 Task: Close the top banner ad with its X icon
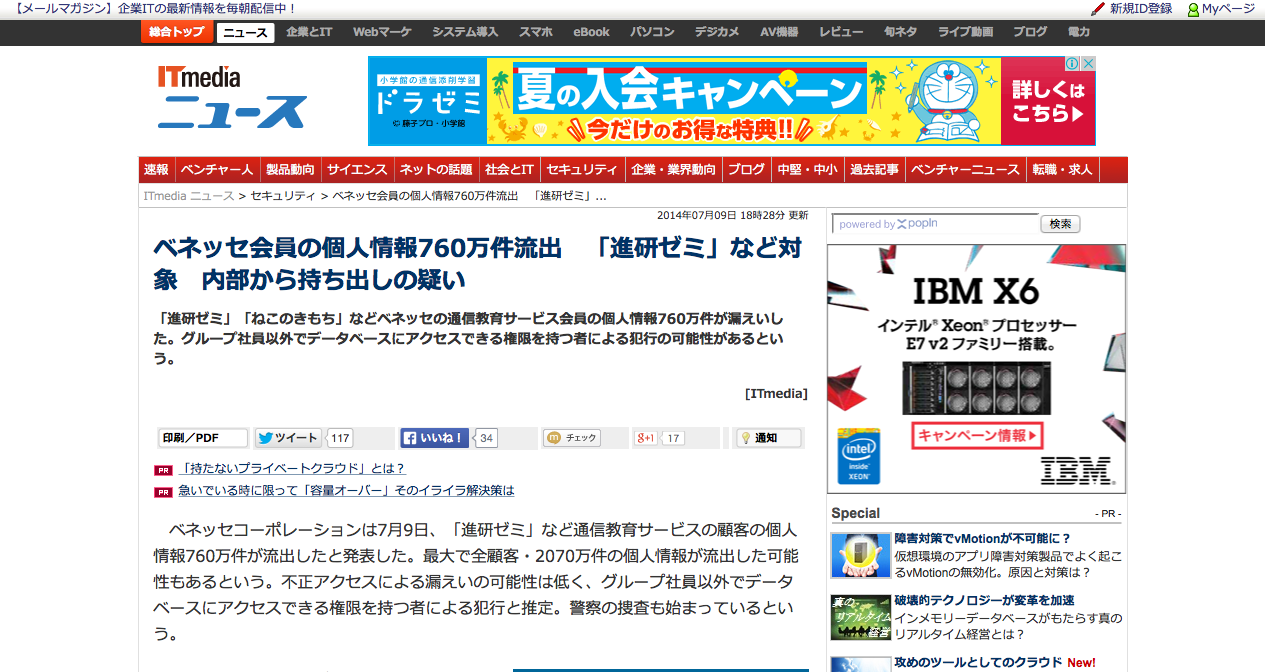coord(1088,64)
